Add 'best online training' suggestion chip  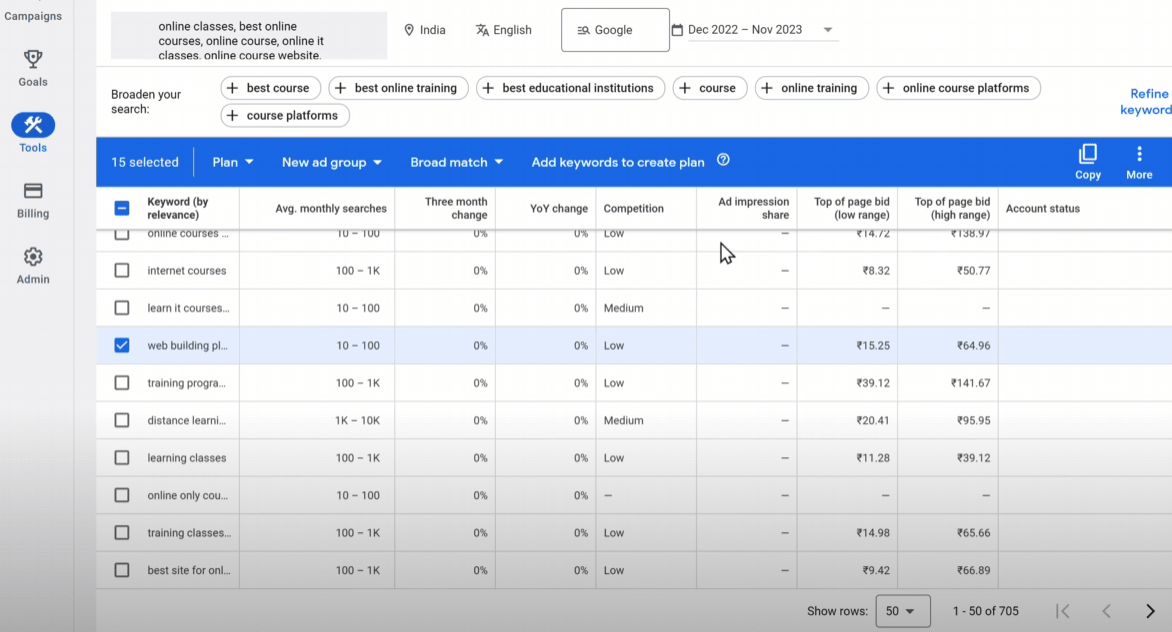[x=398, y=88]
